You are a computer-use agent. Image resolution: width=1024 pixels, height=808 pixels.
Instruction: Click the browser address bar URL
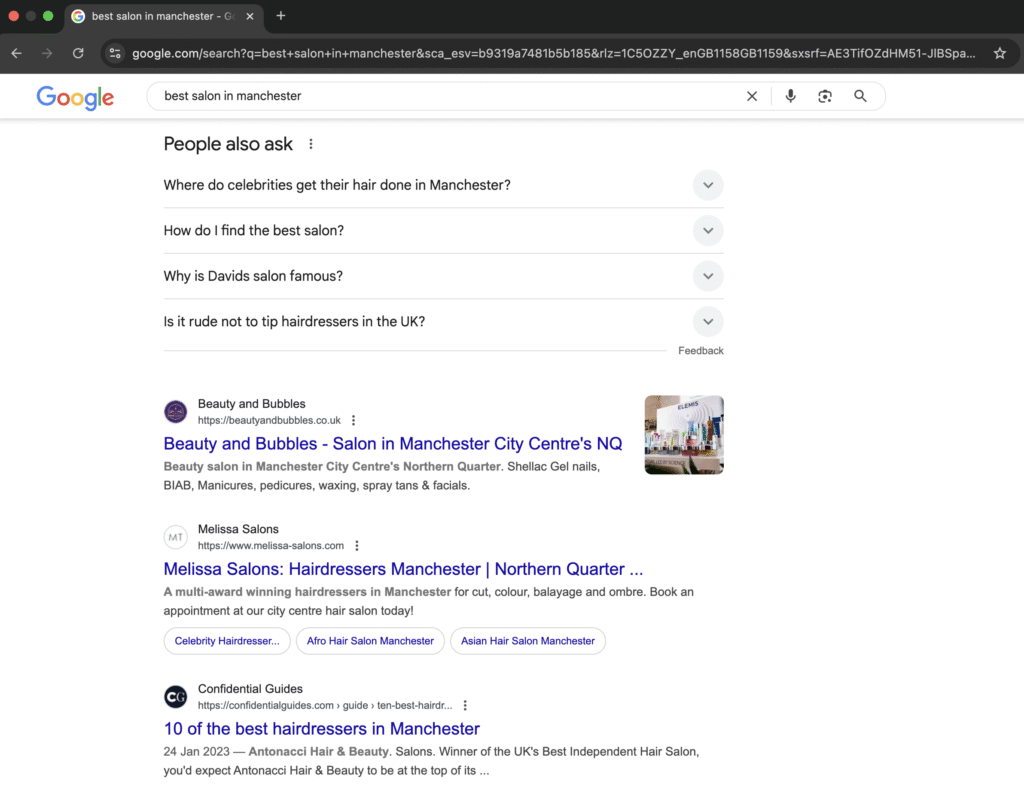point(554,54)
